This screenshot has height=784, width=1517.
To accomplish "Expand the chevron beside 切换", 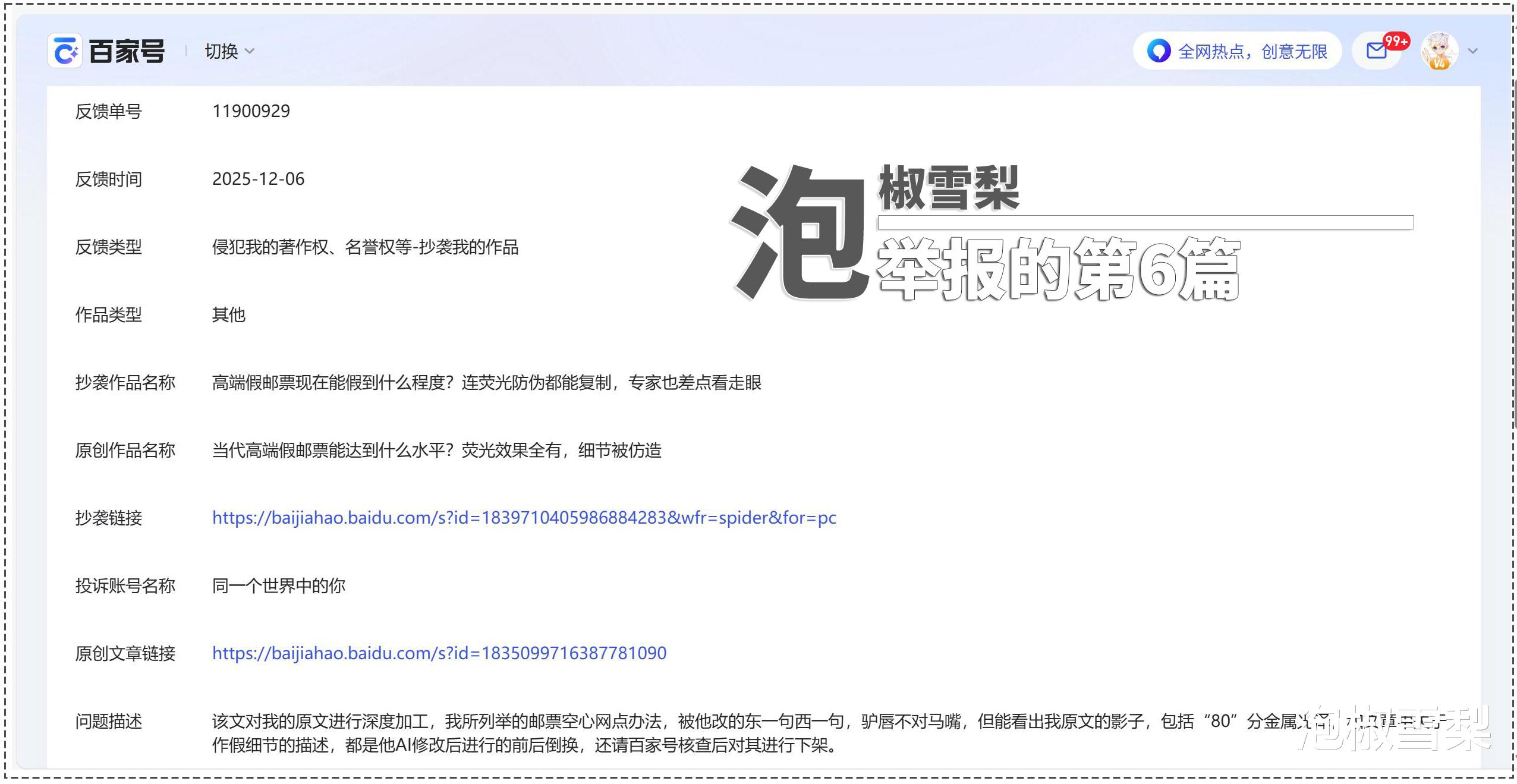I will point(250,52).
